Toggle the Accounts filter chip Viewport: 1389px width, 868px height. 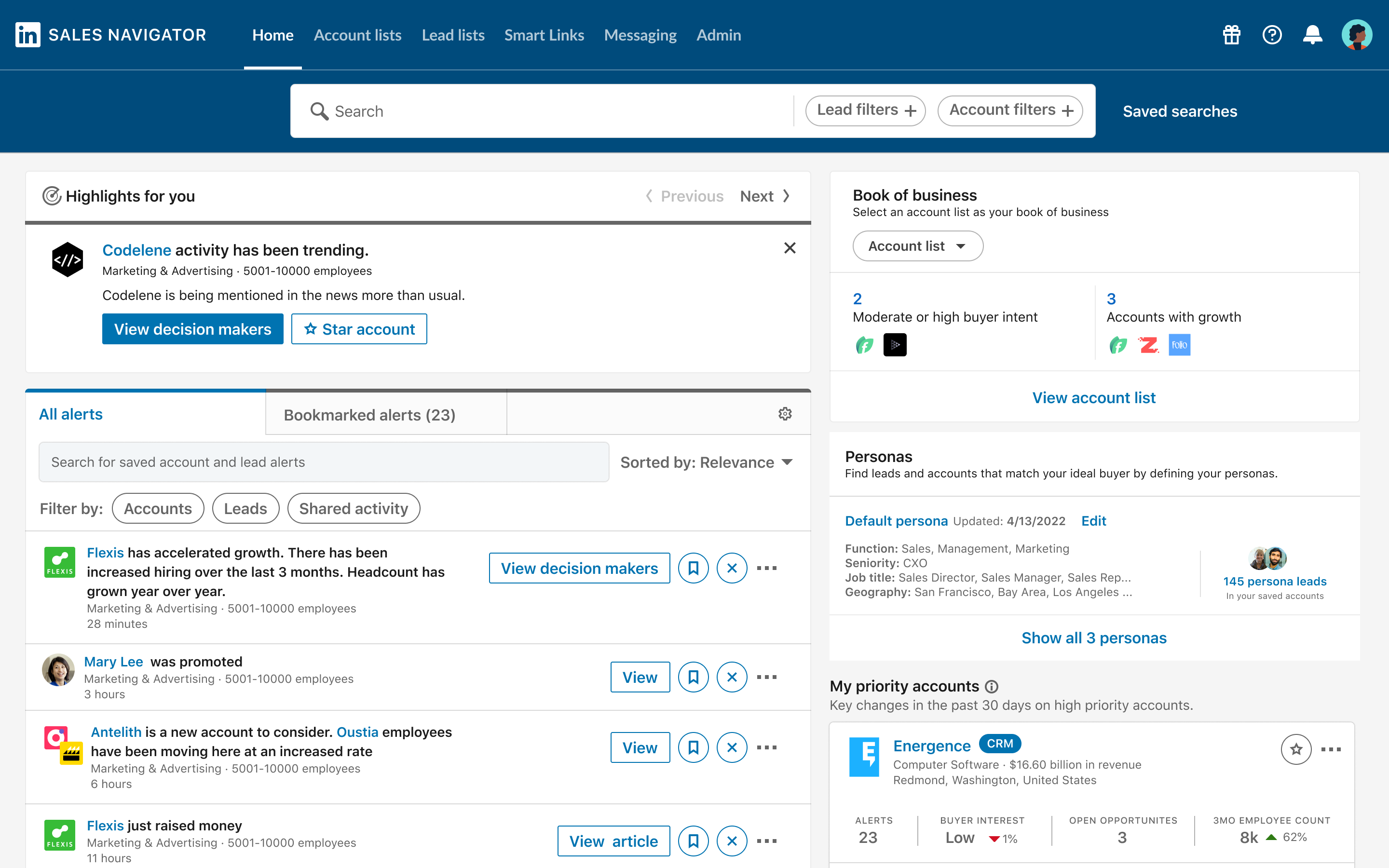tap(158, 509)
